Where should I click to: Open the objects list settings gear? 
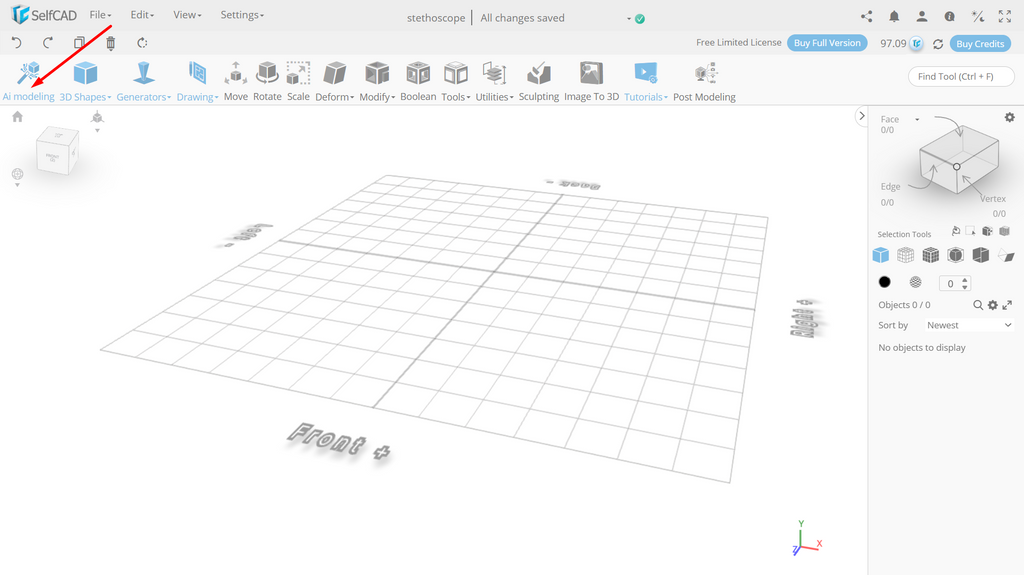[993, 305]
